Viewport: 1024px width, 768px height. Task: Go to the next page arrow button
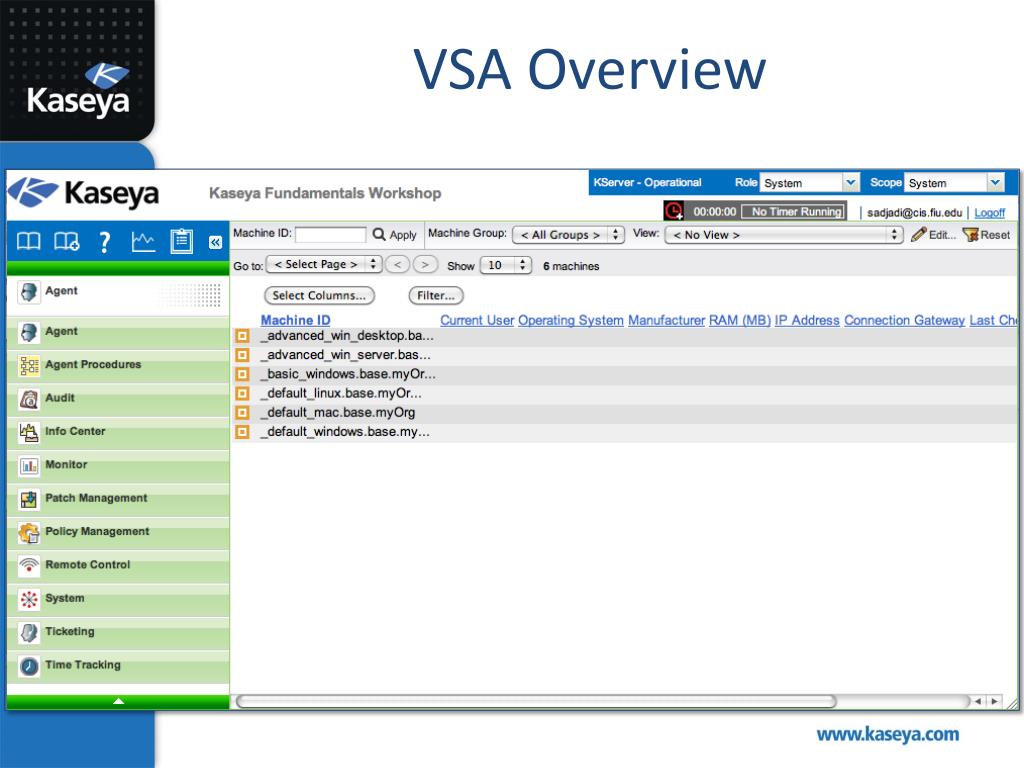pos(425,264)
